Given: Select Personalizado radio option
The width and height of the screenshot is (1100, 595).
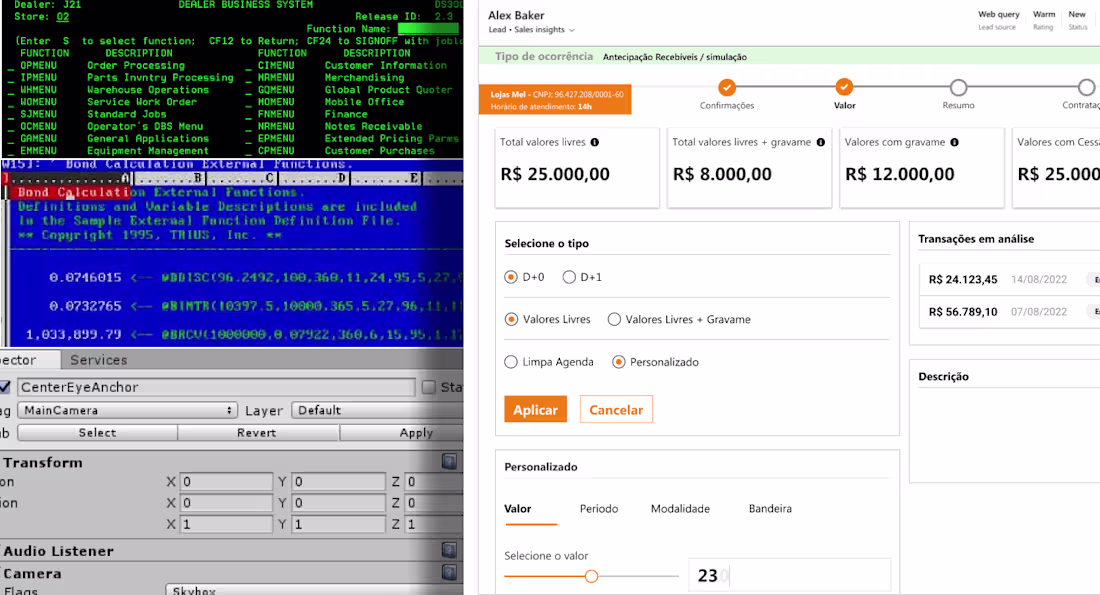Looking at the screenshot, I should point(619,362).
